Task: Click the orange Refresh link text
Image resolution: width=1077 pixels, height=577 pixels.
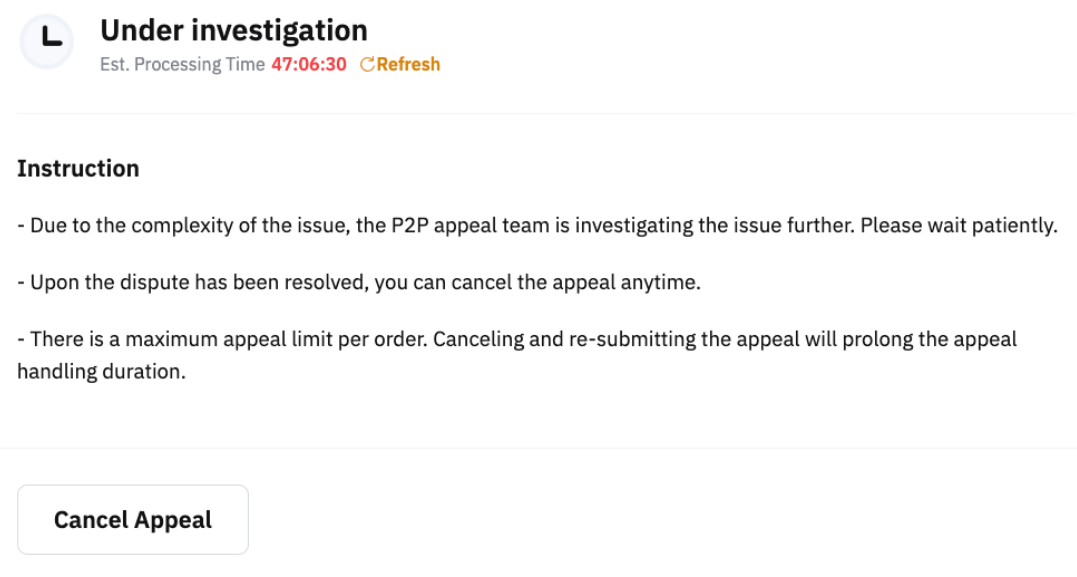Action: [408, 65]
